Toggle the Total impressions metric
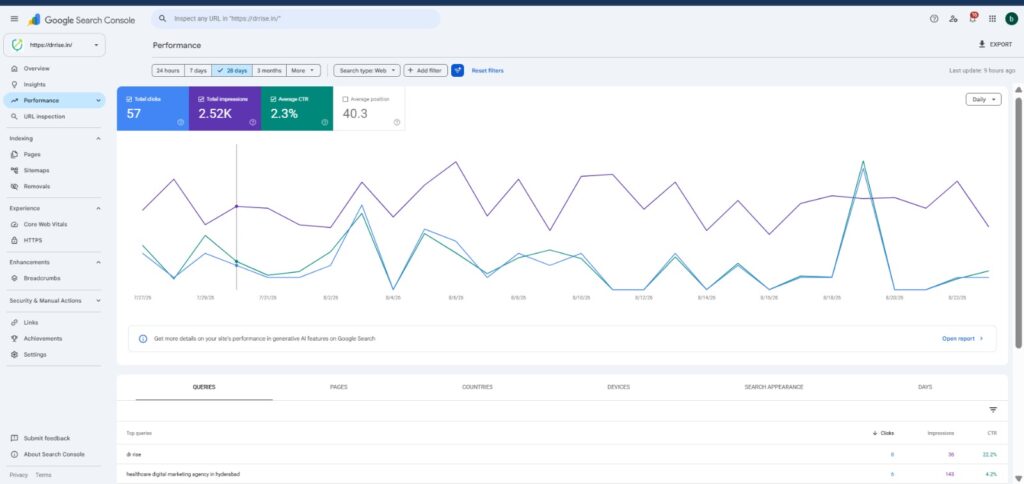 click(x=201, y=99)
